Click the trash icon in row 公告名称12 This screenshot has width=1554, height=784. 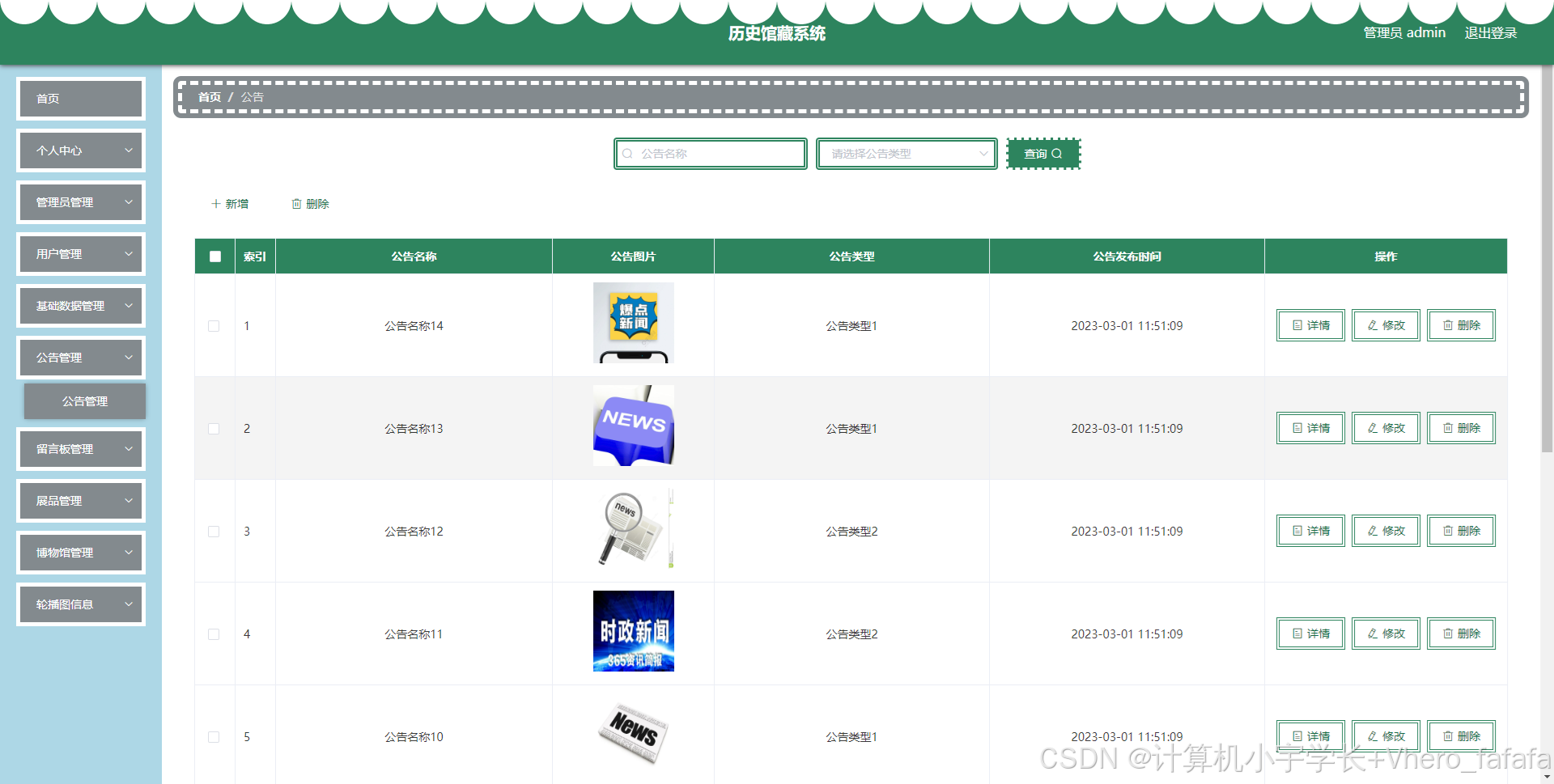pos(1448,531)
